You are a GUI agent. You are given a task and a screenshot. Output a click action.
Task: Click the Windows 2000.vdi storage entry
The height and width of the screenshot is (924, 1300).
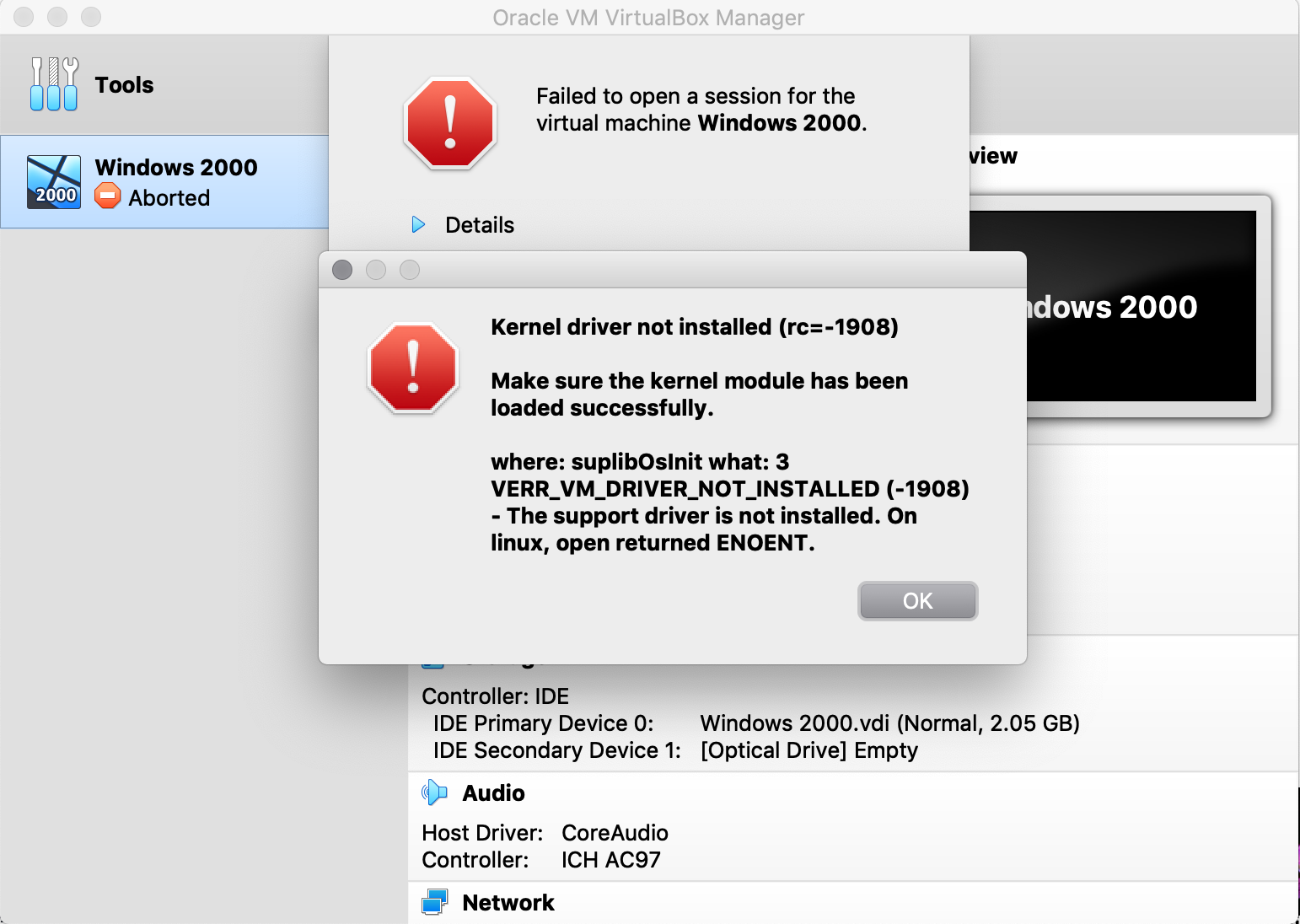pyautogui.click(x=889, y=723)
